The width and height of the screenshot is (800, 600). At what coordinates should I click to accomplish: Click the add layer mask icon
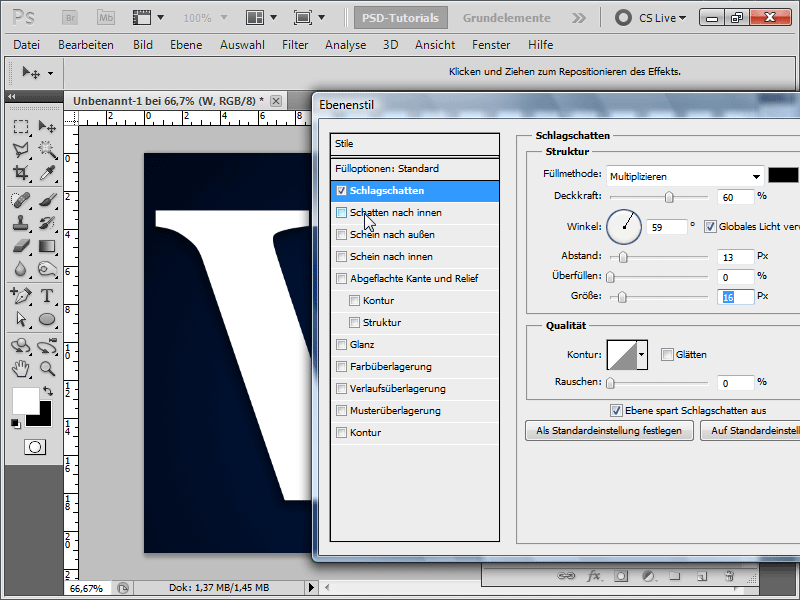click(621, 576)
